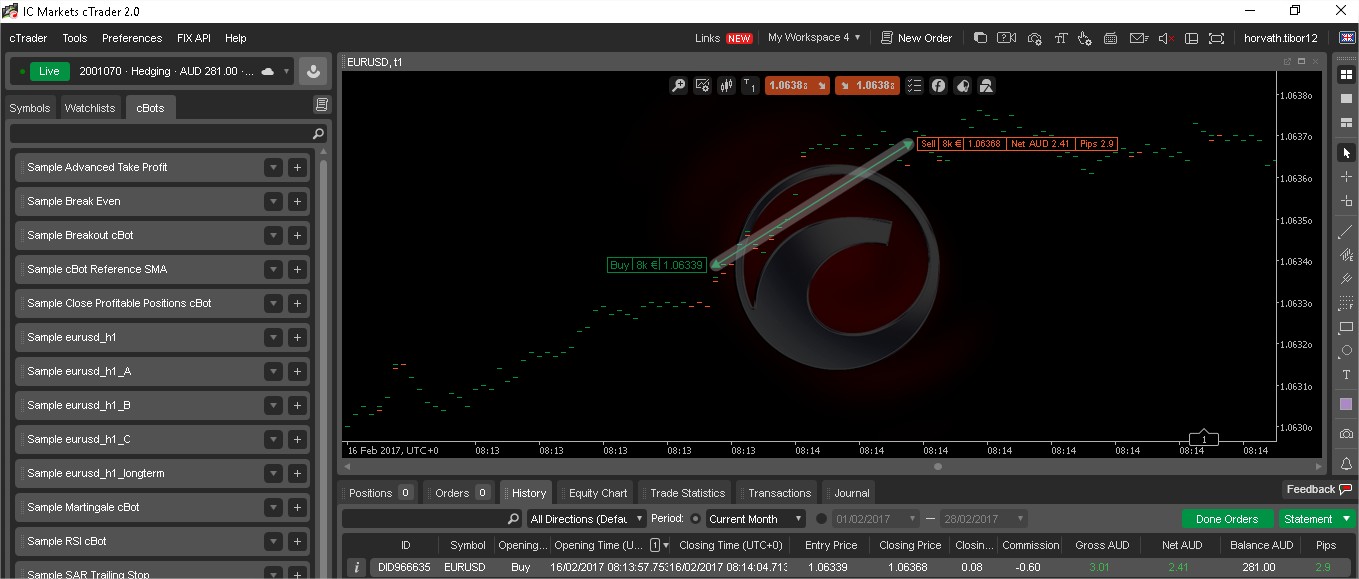Open the account selector dropdown arrow

point(287,72)
